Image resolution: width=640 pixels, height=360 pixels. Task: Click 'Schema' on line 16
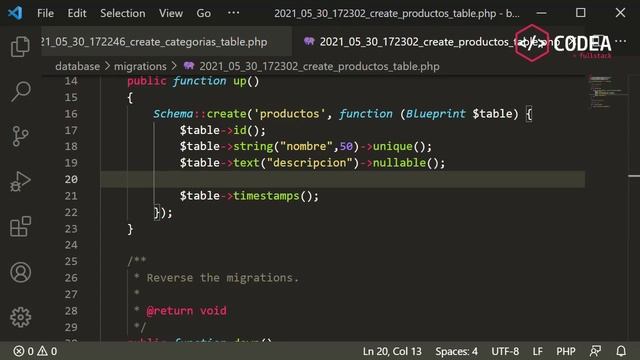tap(173, 113)
